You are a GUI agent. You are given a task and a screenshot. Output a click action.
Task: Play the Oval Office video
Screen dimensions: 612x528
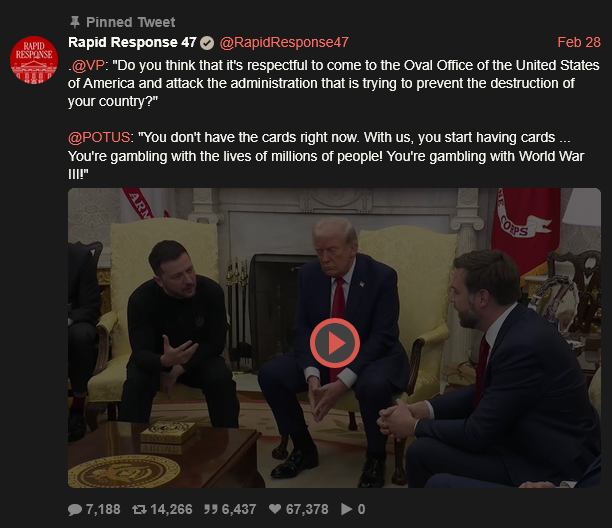pyautogui.click(x=334, y=343)
